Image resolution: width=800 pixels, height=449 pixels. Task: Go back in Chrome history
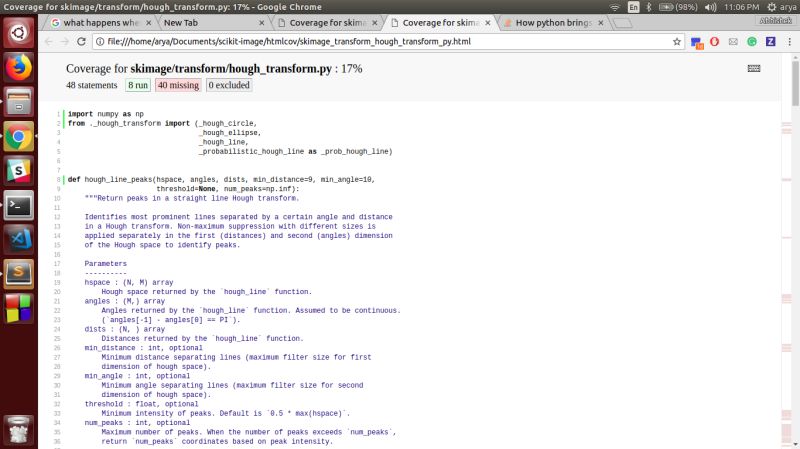[48, 42]
